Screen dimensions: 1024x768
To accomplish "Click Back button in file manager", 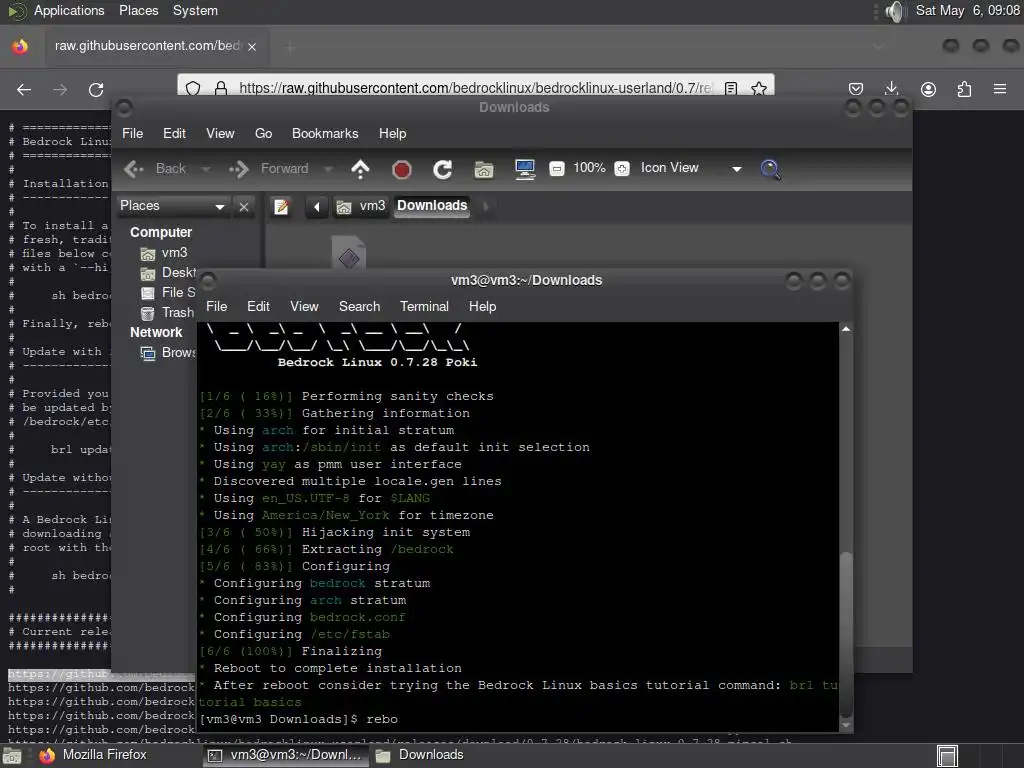I will 155,169.
